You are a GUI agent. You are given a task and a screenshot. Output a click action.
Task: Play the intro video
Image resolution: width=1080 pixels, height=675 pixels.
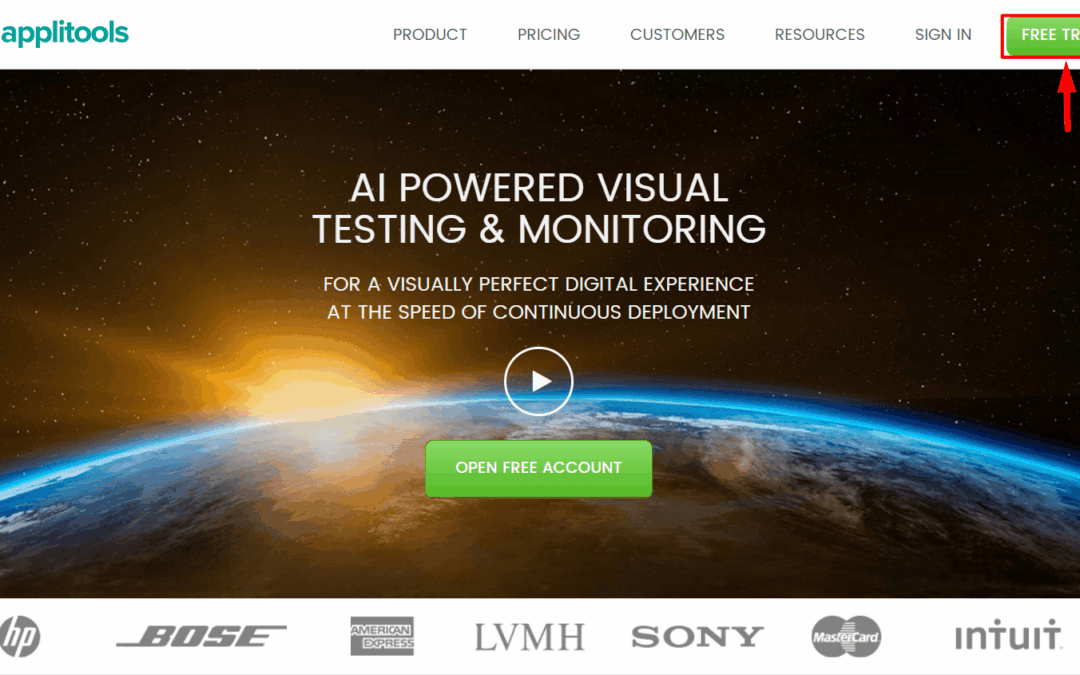(539, 381)
